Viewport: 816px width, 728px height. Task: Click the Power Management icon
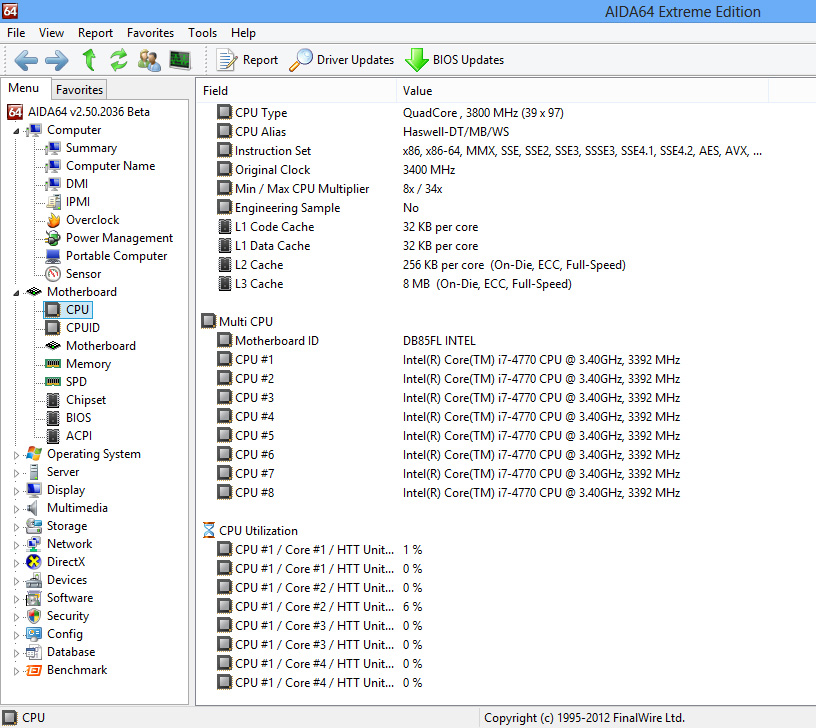coord(53,238)
